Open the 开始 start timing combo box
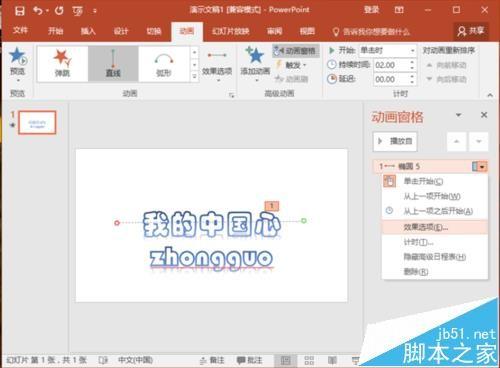The image size is (500, 368). click(388, 51)
